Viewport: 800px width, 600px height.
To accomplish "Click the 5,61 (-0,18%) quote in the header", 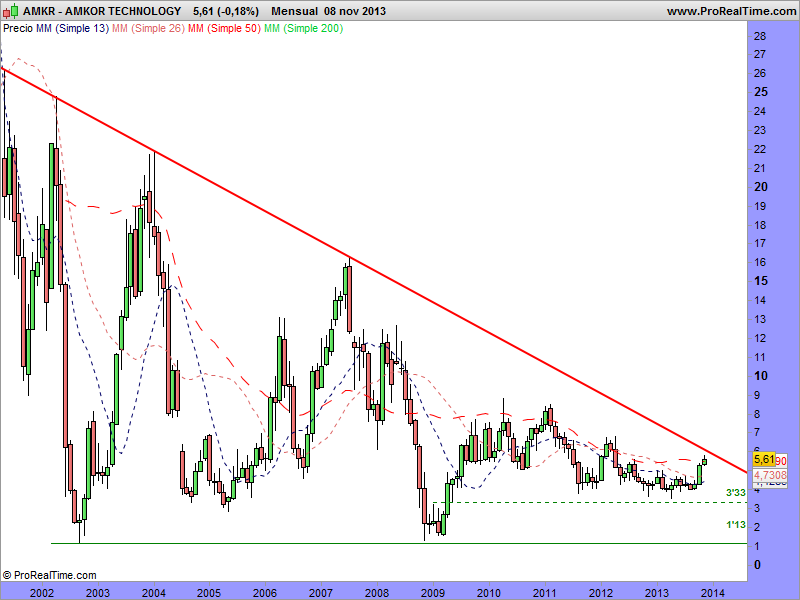I will point(226,11).
